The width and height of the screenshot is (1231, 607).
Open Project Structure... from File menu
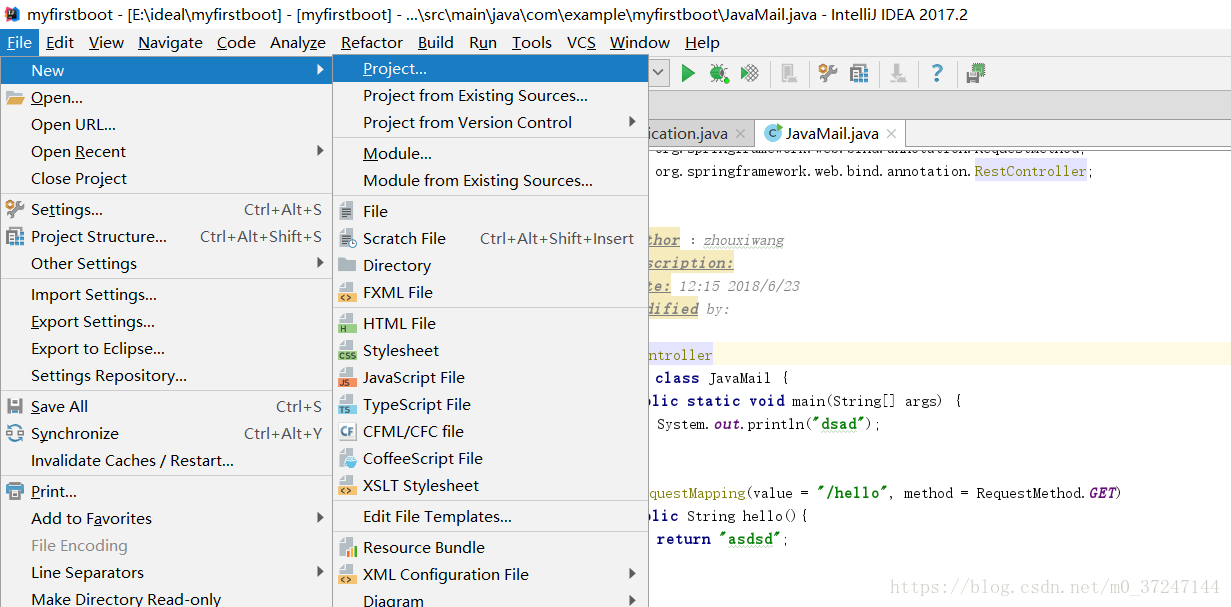(x=166, y=237)
